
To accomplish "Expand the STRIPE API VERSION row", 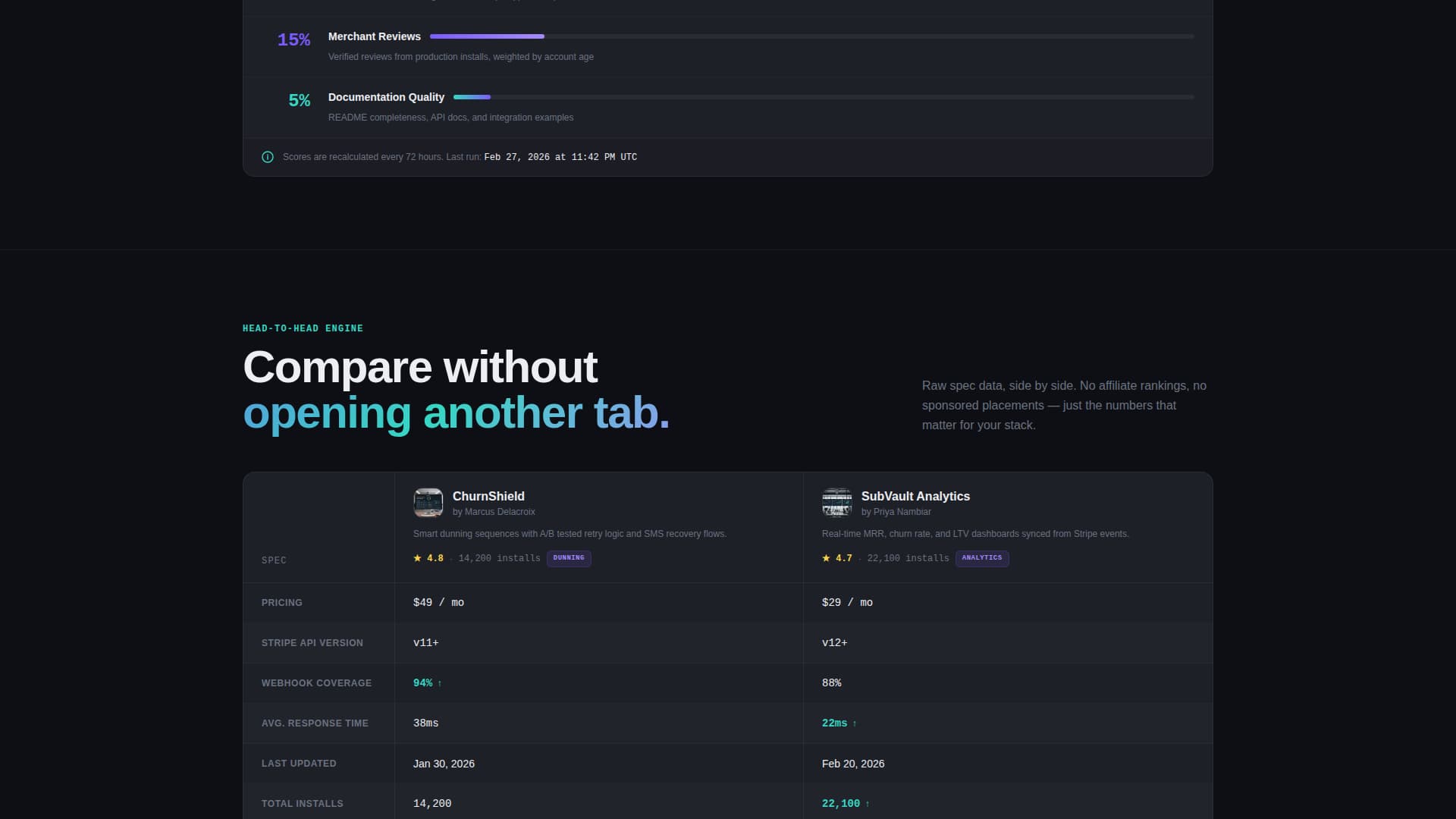I will (x=312, y=643).
